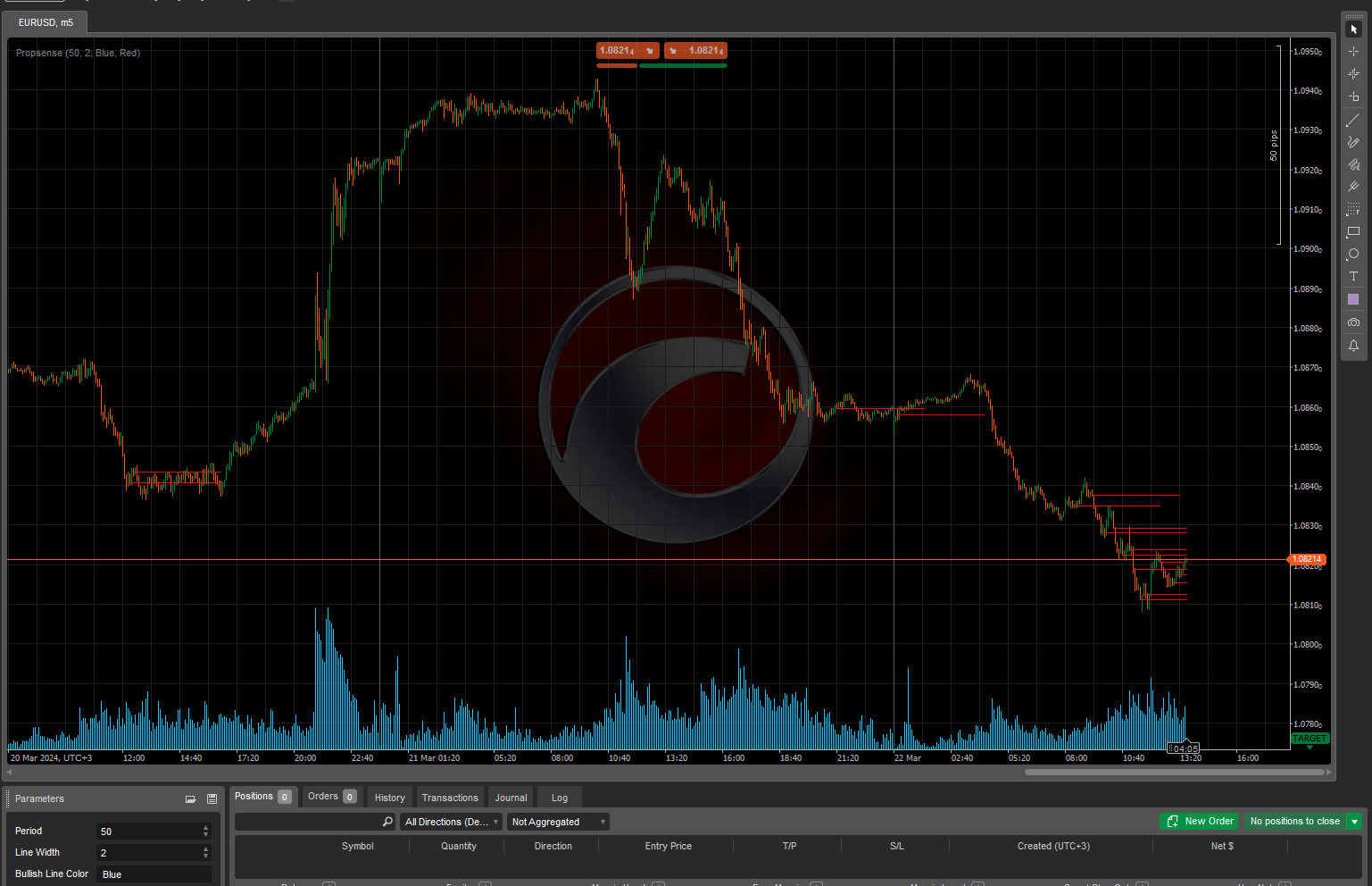Select the ellipse shape tool
Screen dimensions: 1372x886
tap(1353, 254)
